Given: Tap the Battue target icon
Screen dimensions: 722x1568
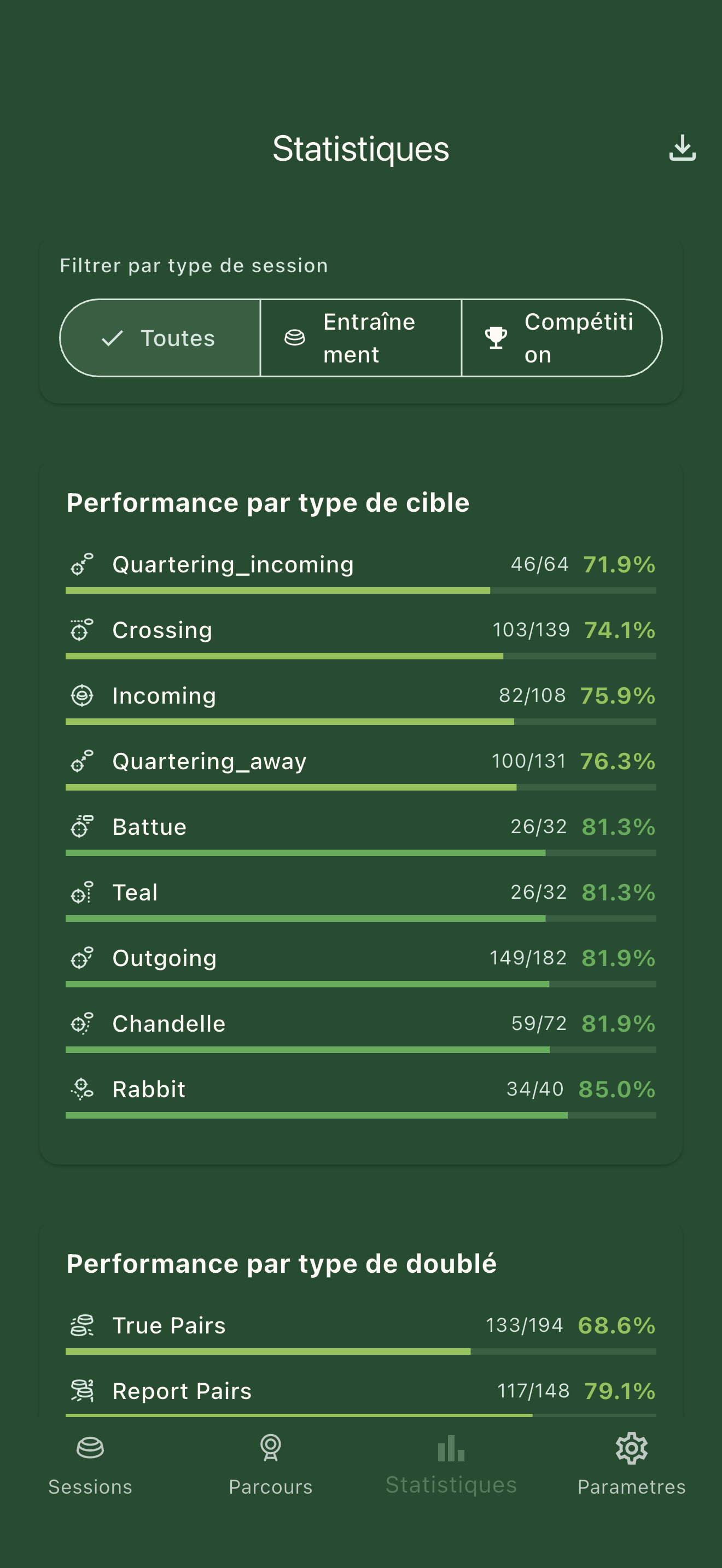Looking at the screenshot, I should click(82, 827).
